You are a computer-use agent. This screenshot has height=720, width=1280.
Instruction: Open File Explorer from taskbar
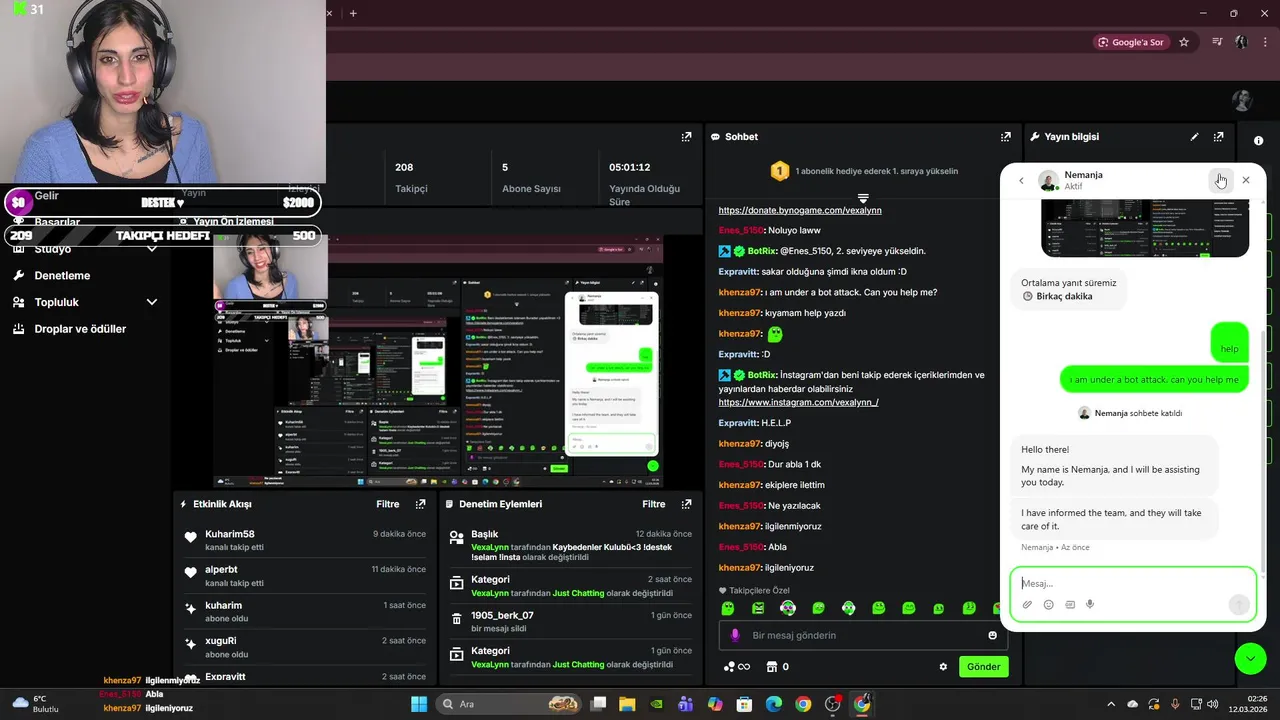[x=627, y=704]
